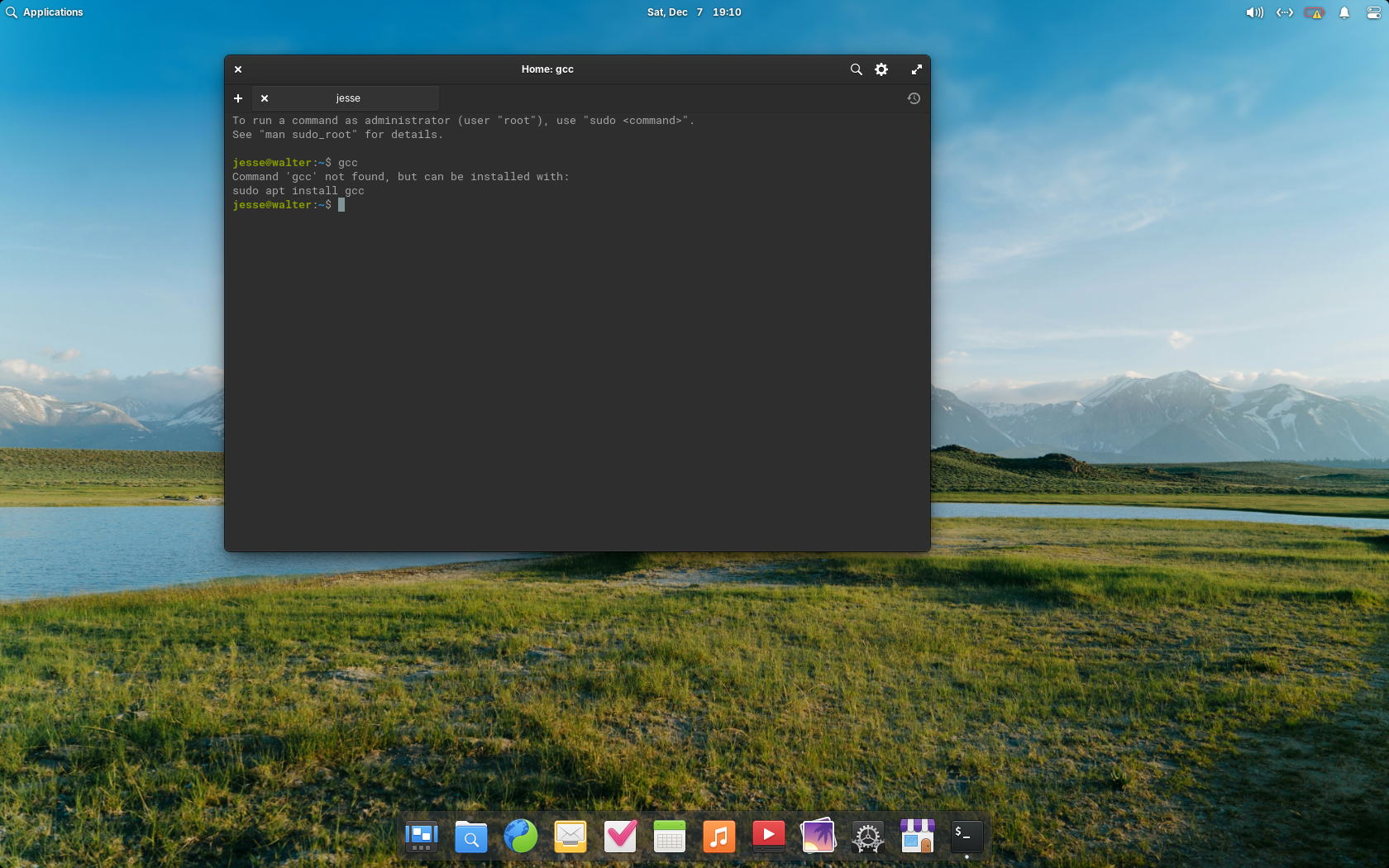The width and height of the screenshot is (1389, 868).
Task: Click the 'sudo apt install gcc' line
Action: tap(298, 191)
